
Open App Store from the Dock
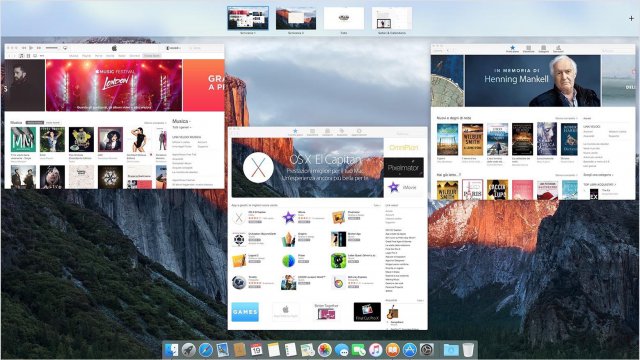409,350
